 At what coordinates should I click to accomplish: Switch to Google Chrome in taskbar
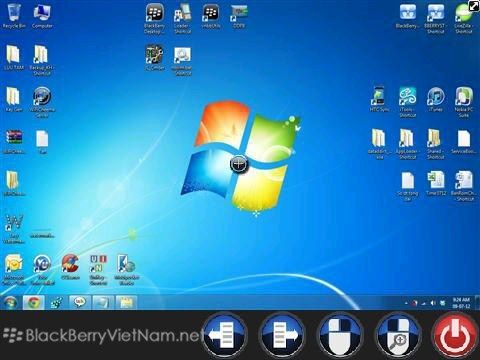(x=33, y=303)
